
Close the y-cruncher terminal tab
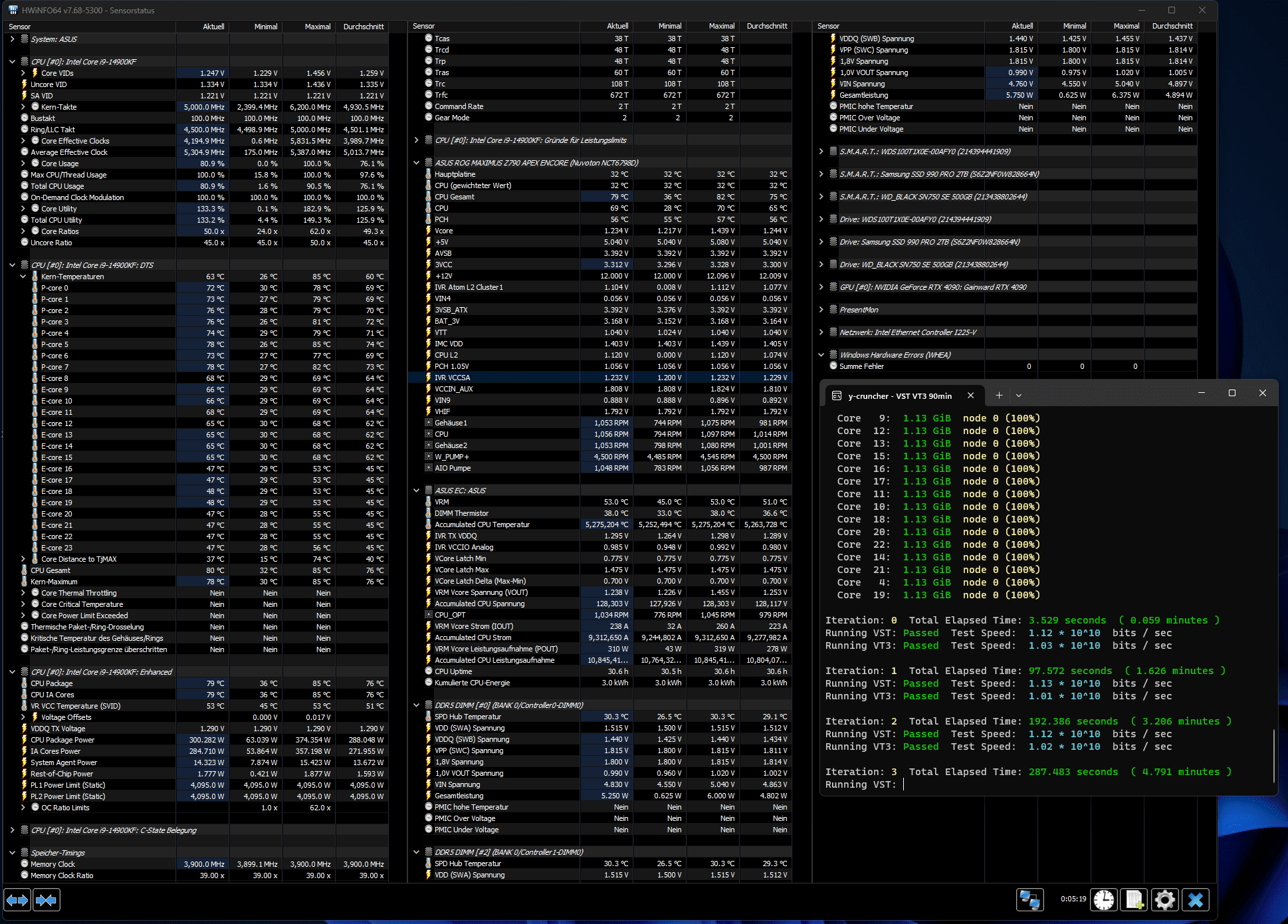coord(970,396)
